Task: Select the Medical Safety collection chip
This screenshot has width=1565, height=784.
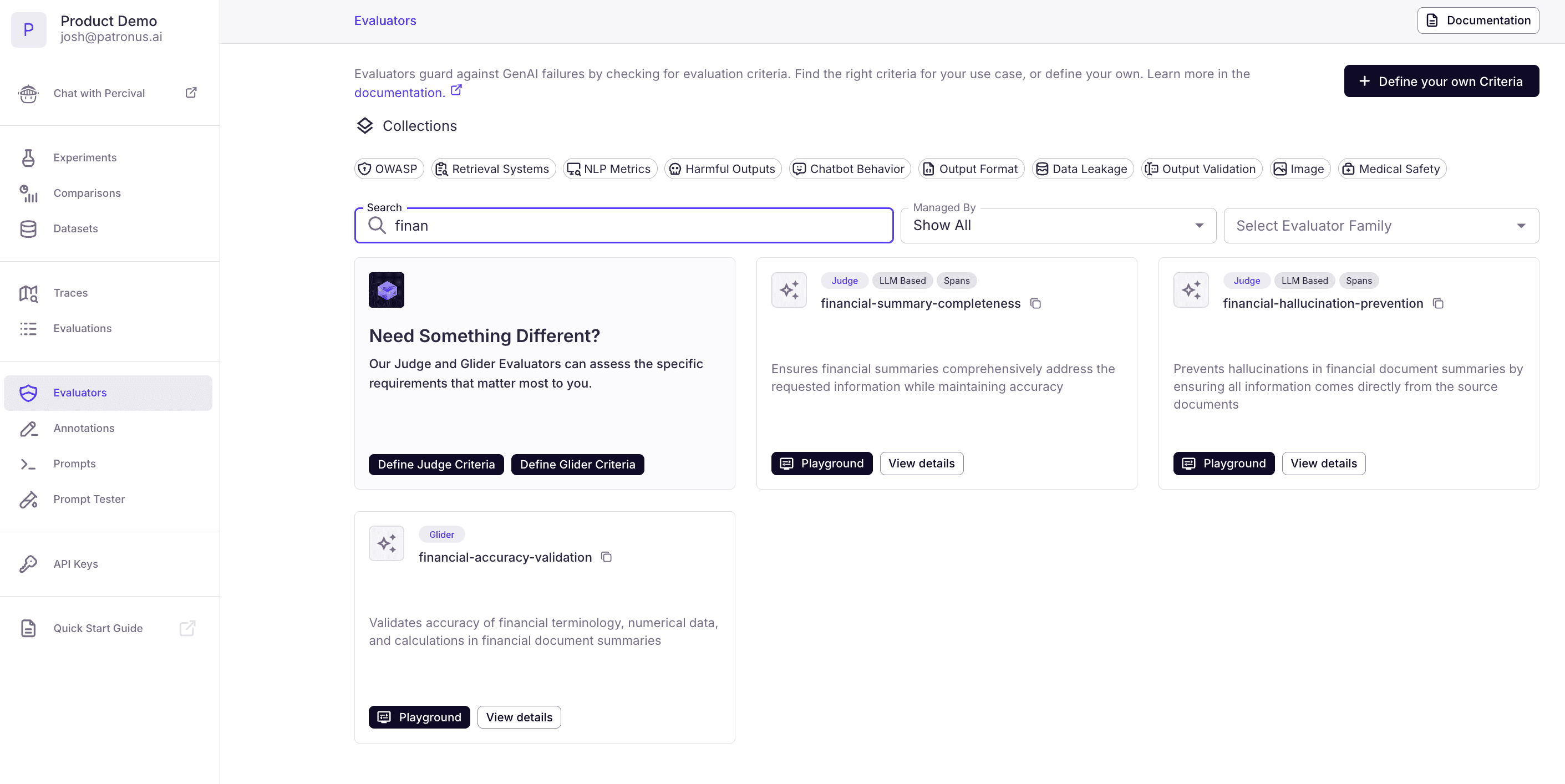Action: coord(1391,169)
